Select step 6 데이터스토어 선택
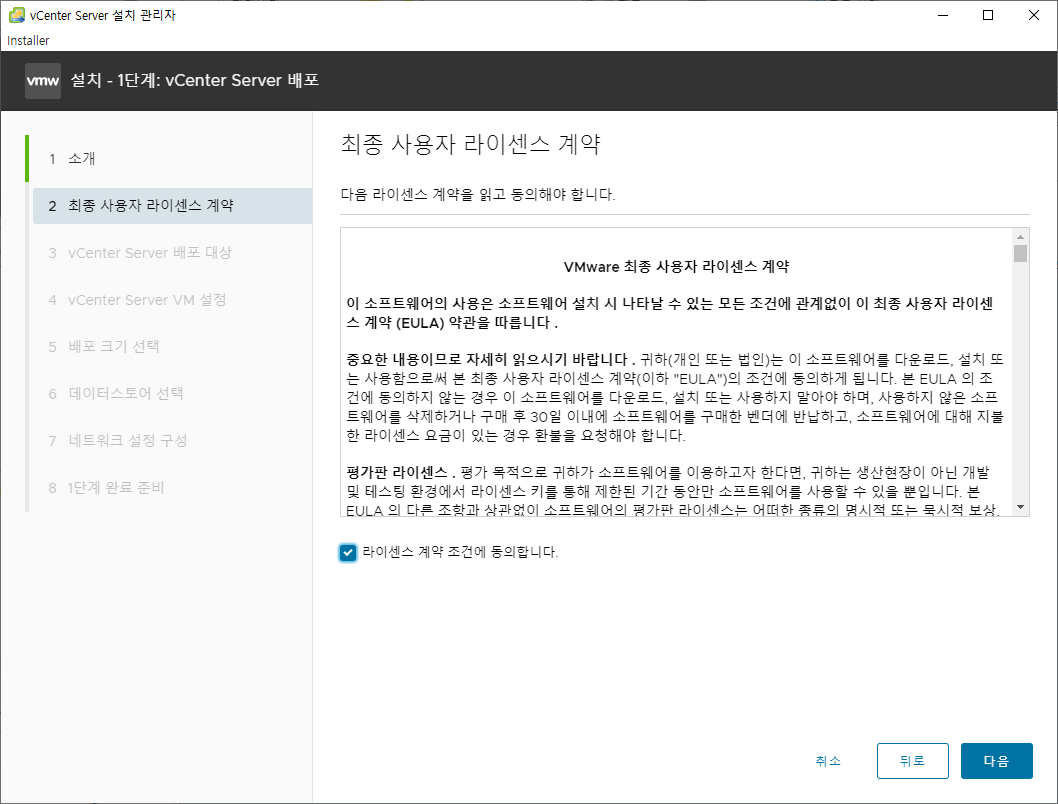 pyautogui.click(x=116, y=393)
